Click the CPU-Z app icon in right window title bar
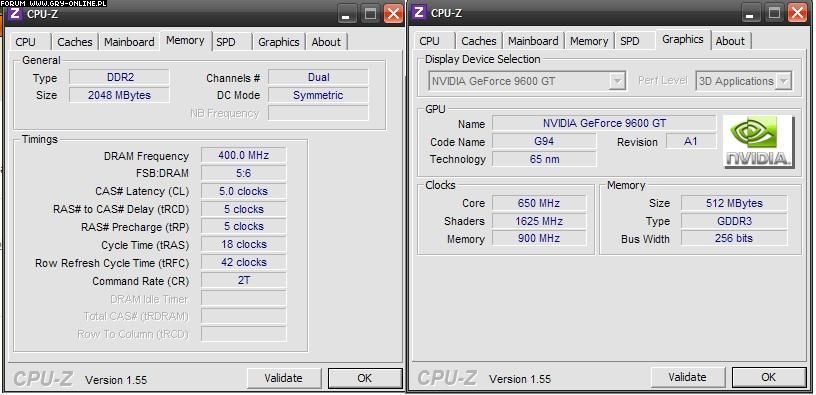Screen dimensions: 816x395 click(419, 12)
